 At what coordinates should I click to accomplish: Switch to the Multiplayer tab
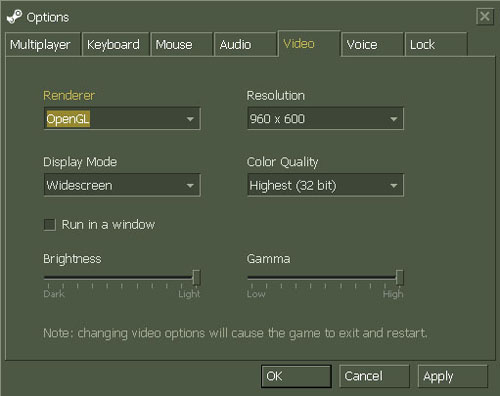pos(43,44)
